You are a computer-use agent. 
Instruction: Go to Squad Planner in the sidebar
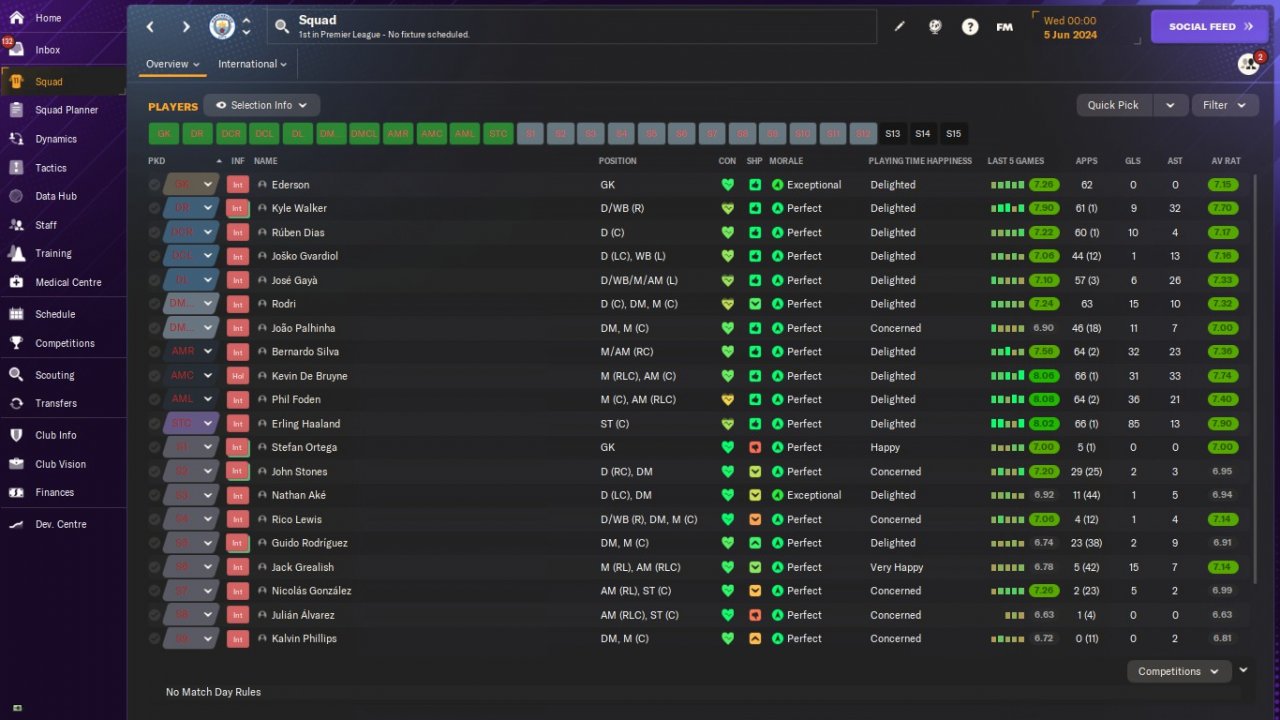tap(66, 110)
